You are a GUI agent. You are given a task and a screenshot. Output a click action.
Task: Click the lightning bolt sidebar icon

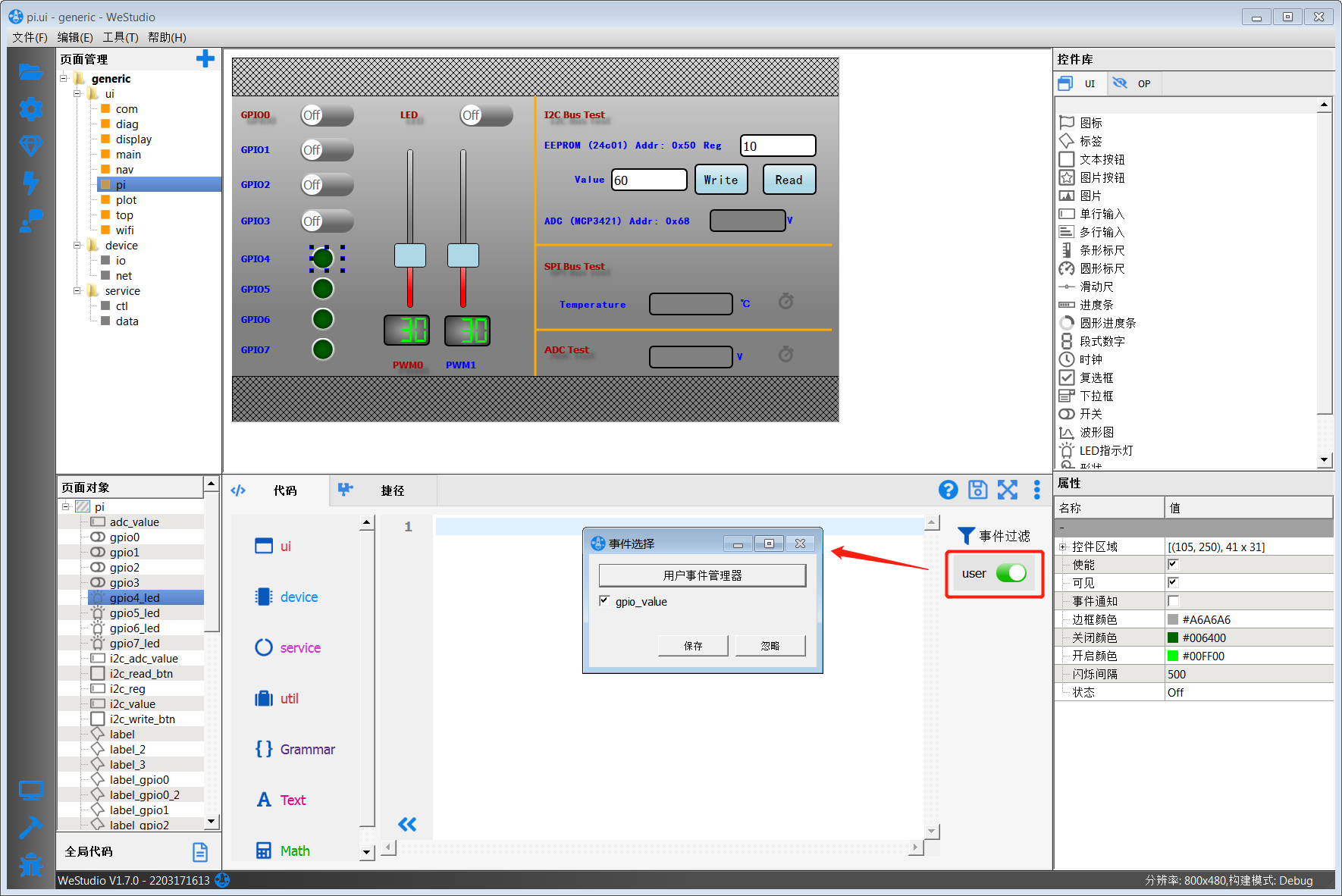point(30,182)
